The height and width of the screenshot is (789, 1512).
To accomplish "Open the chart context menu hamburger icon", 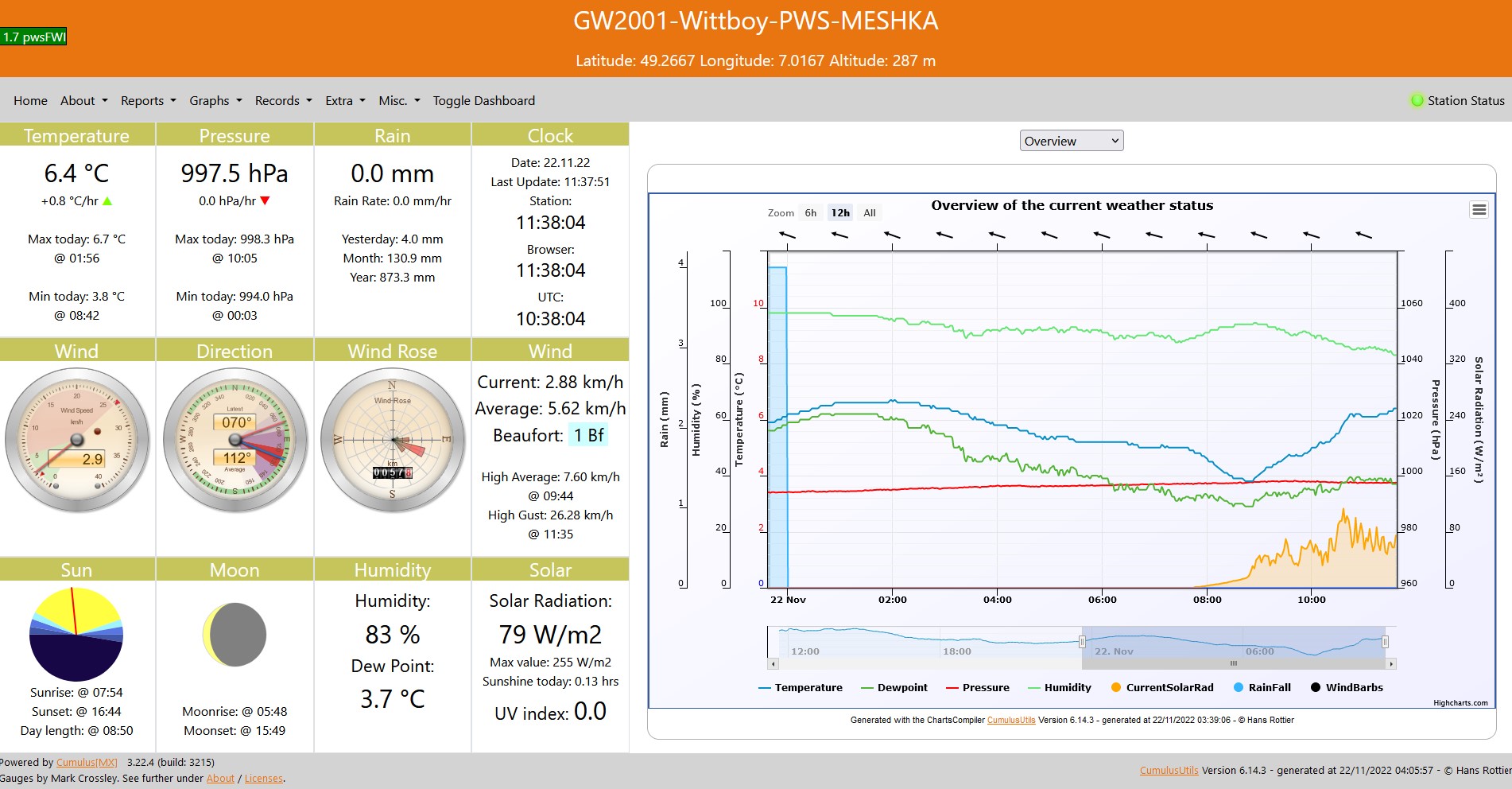I will click(1479, 210).
